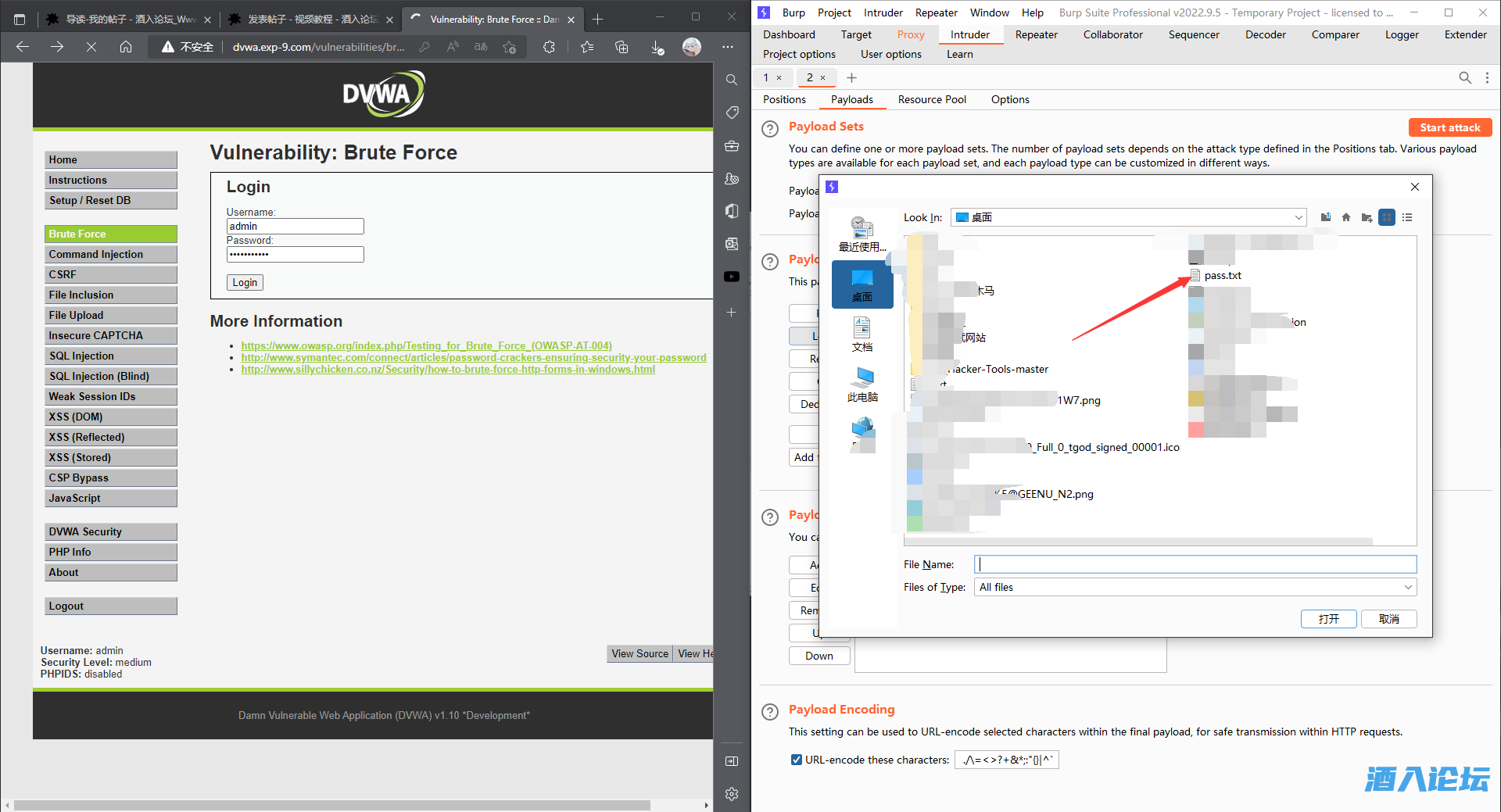Switch to the Resource Pool tab

pos(932,99)
